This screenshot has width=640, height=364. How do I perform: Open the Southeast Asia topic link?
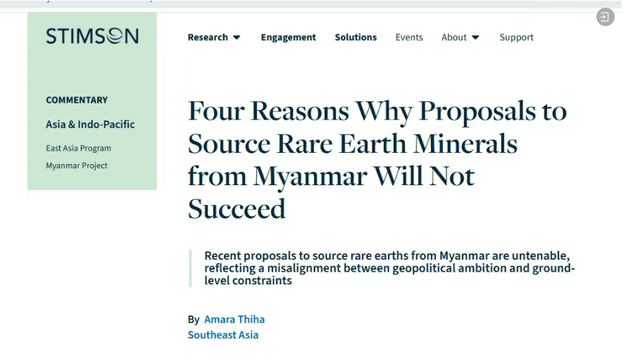(x=223, y=335)
